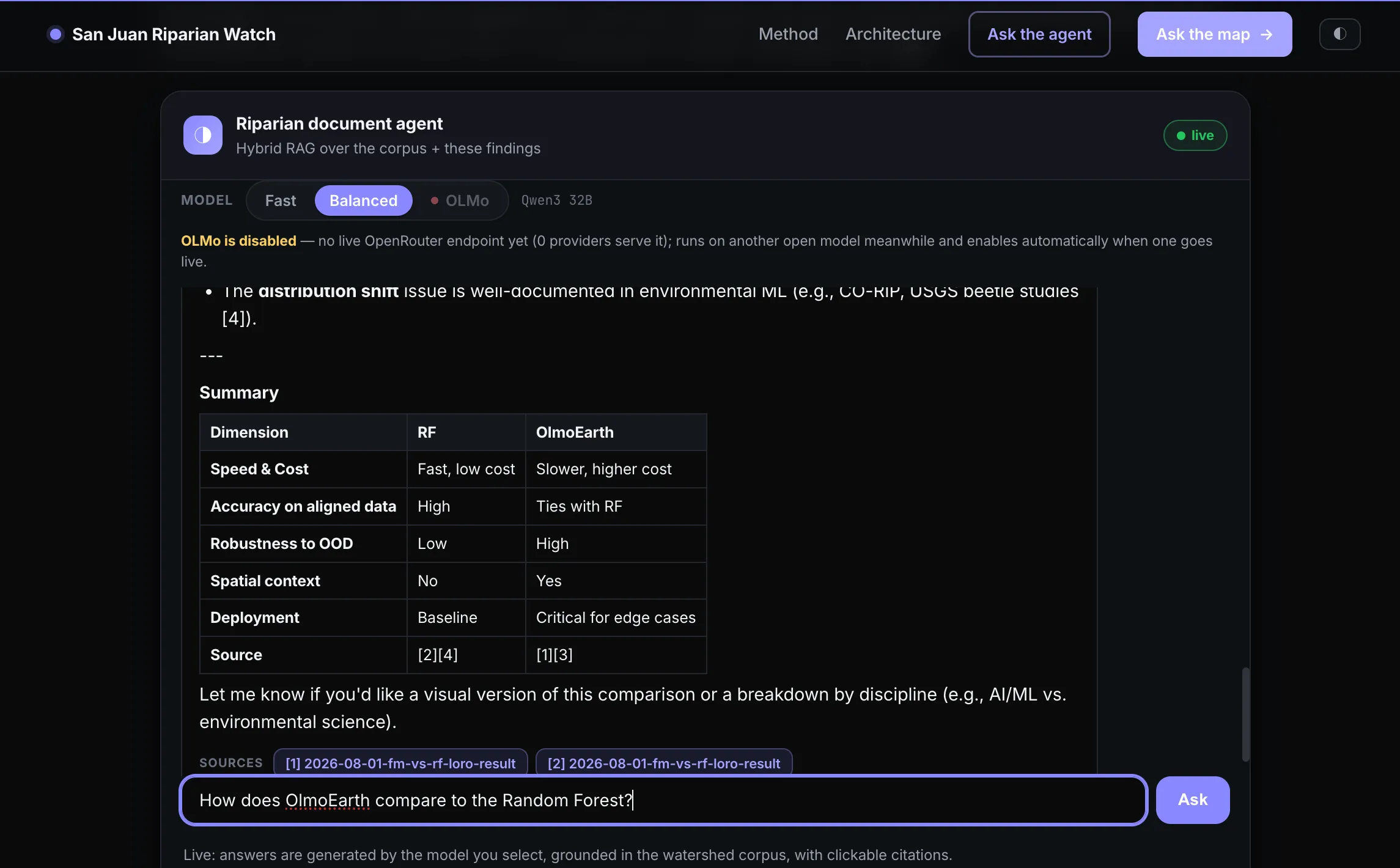Select the Fast model option
Image resolution: width=1400 pixels, height=868 pixels.
(281, 200)
